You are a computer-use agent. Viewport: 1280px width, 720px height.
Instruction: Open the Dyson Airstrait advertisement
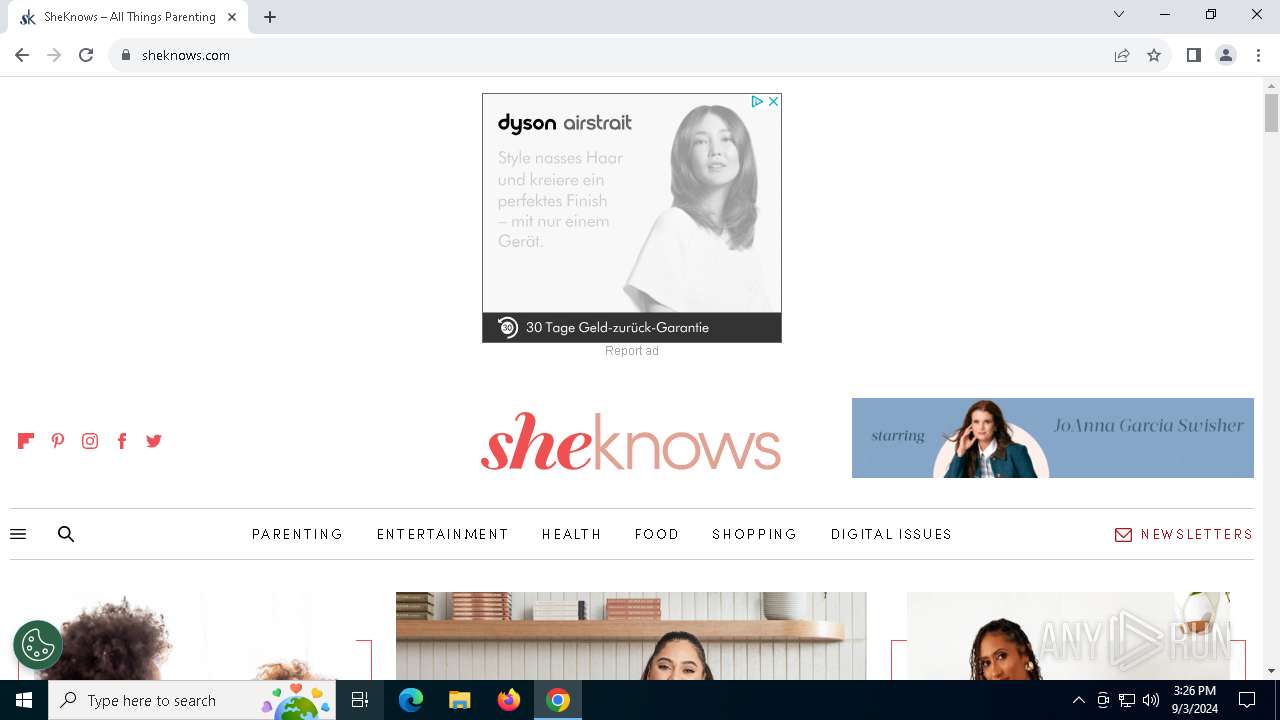(x=632, y=218)
